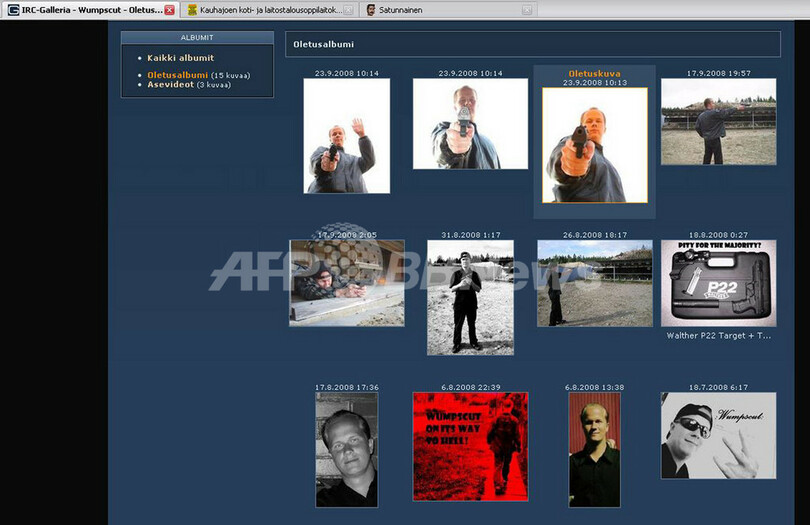Switch to the Satunnainen tab
The image size is (810, 525).
[x=440, y=9]
